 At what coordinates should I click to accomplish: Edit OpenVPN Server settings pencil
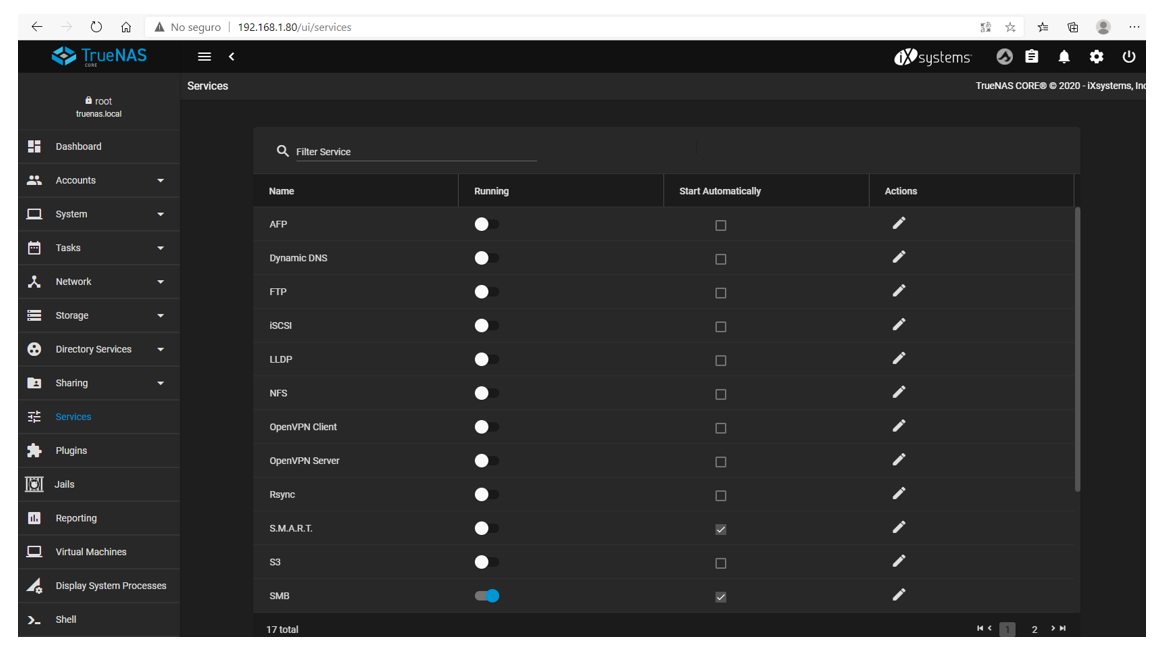tap(898, 460)
